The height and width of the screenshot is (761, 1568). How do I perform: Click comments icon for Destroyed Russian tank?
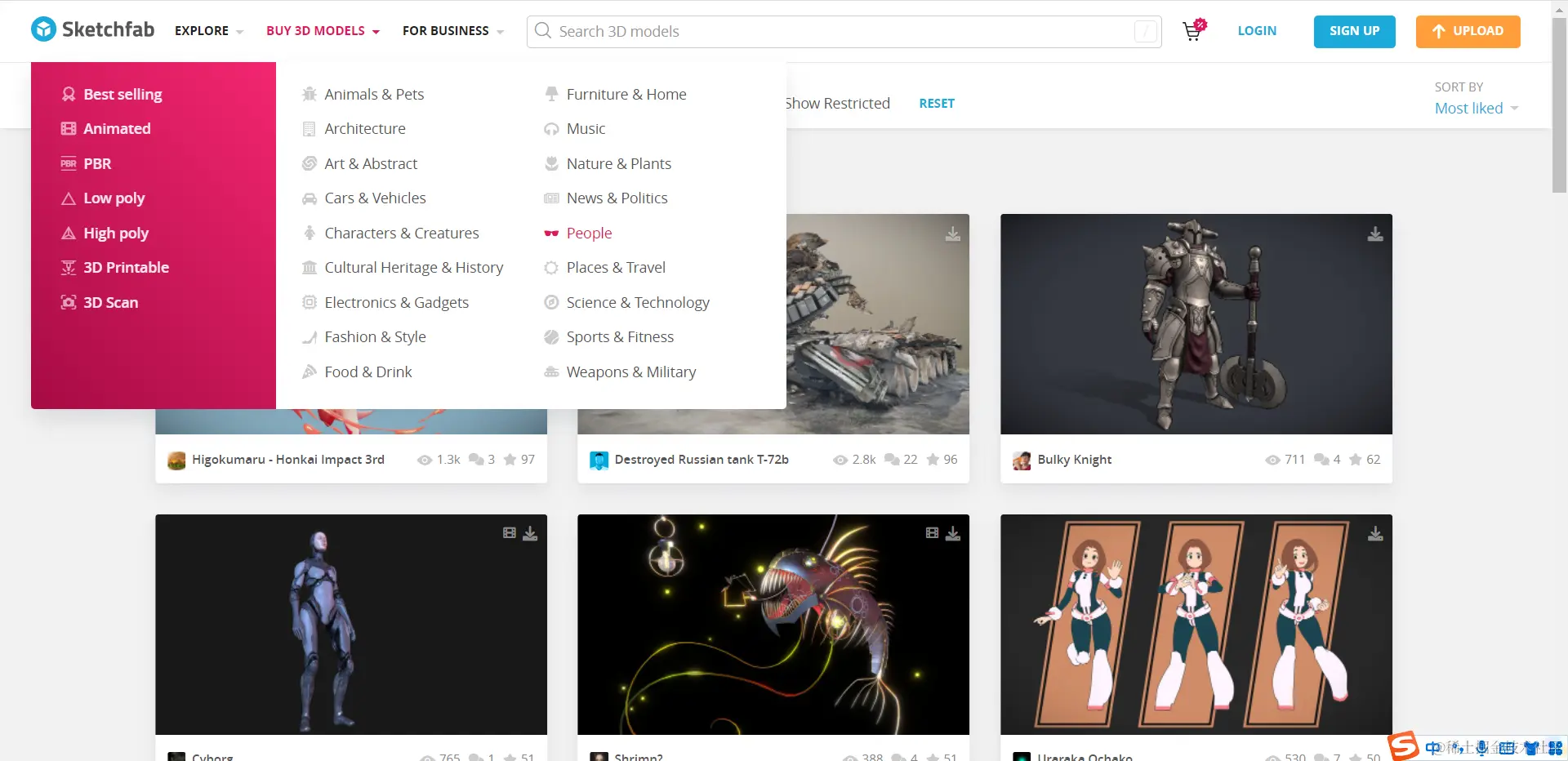(x=892, y=460)
